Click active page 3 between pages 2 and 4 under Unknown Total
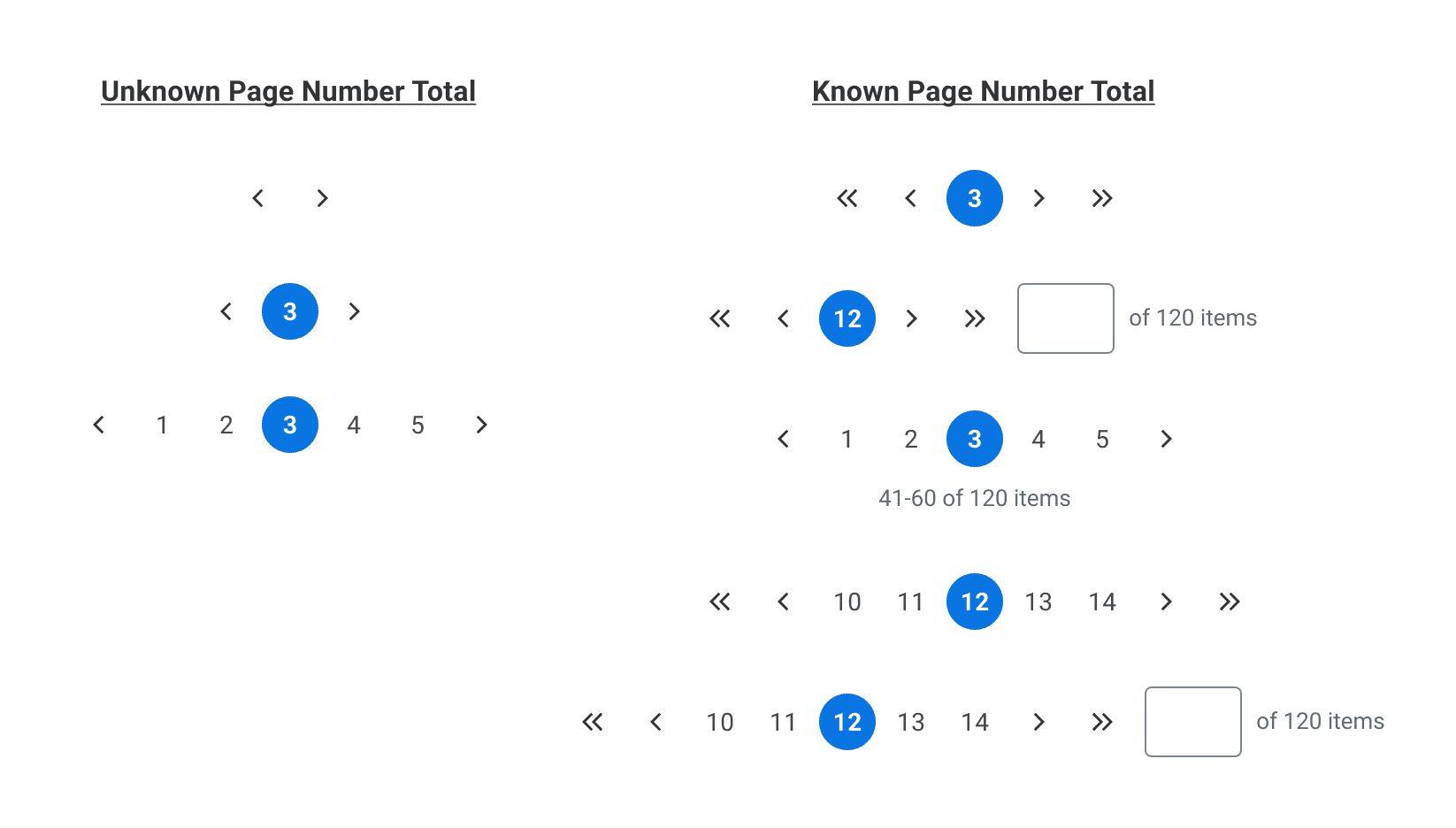 click(x=290, y=425)
